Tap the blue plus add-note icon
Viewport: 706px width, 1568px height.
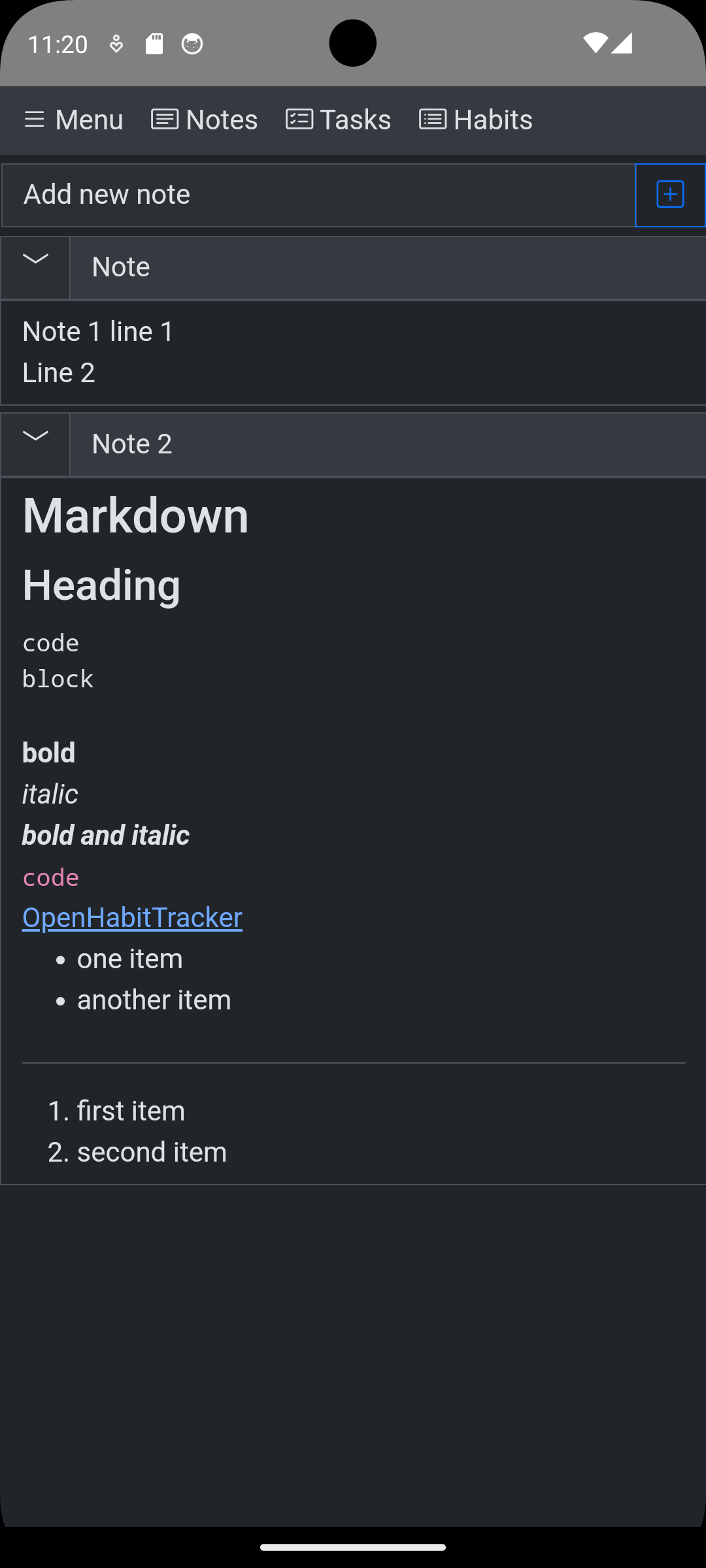click(670, 195)
